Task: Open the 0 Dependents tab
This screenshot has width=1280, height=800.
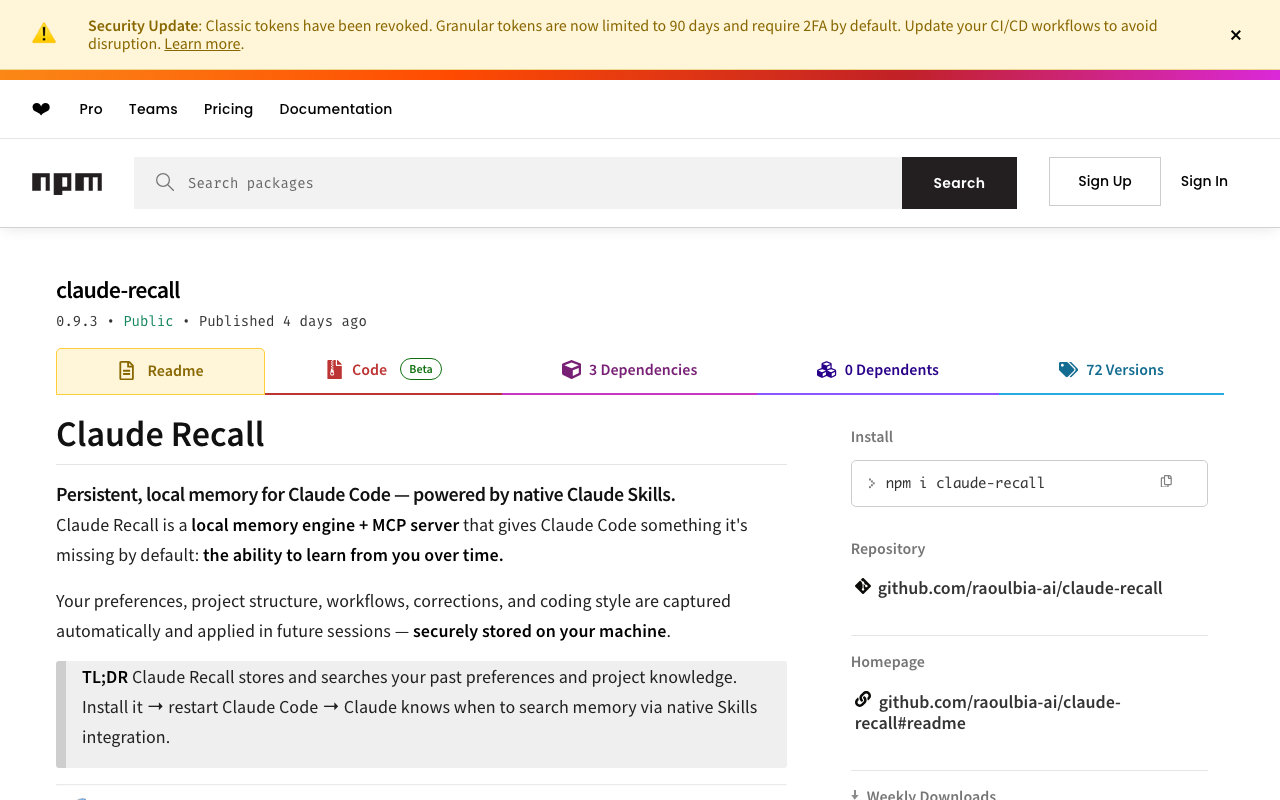Action: (878, 370)
